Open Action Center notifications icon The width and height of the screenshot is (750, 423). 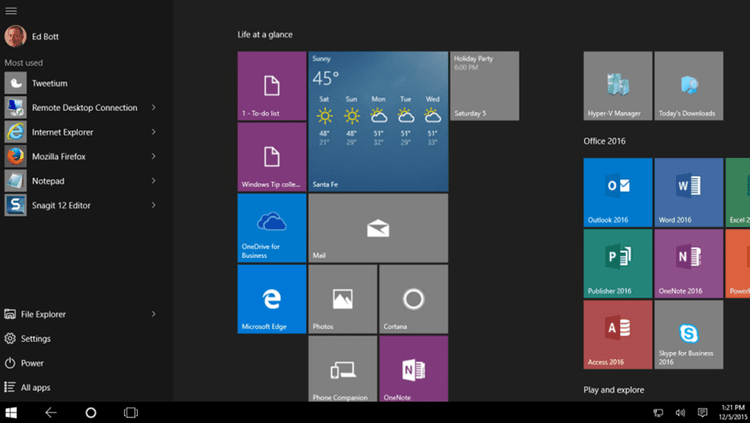[x=702, y=412]
